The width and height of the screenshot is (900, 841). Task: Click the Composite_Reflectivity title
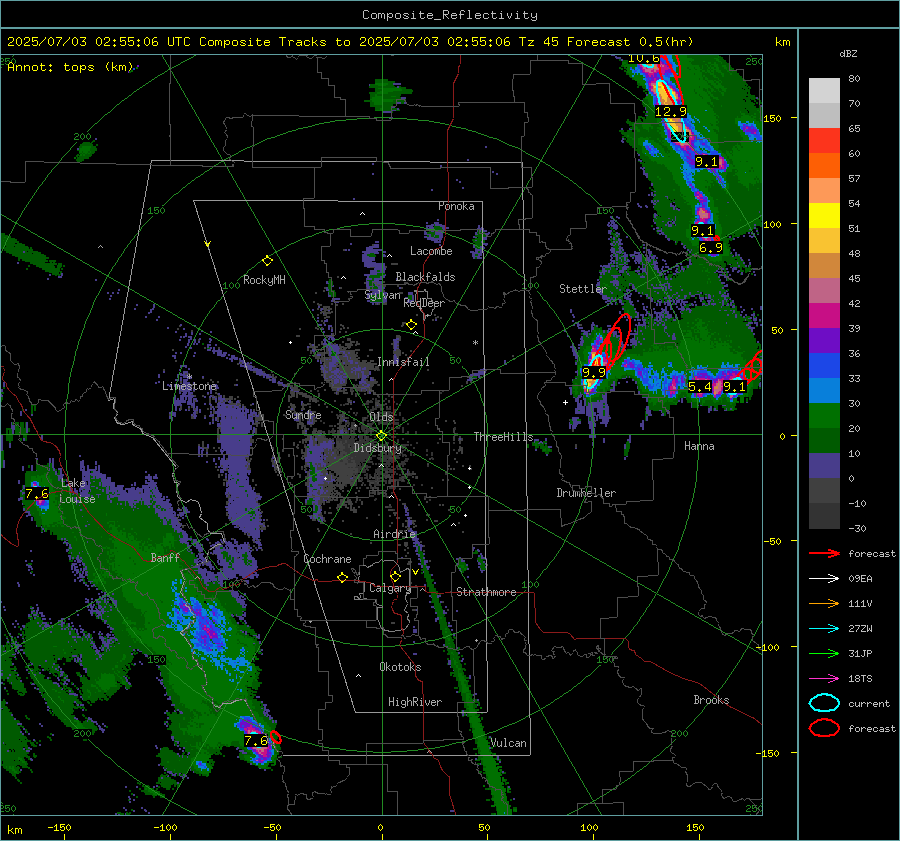click(x=449, y=15)
